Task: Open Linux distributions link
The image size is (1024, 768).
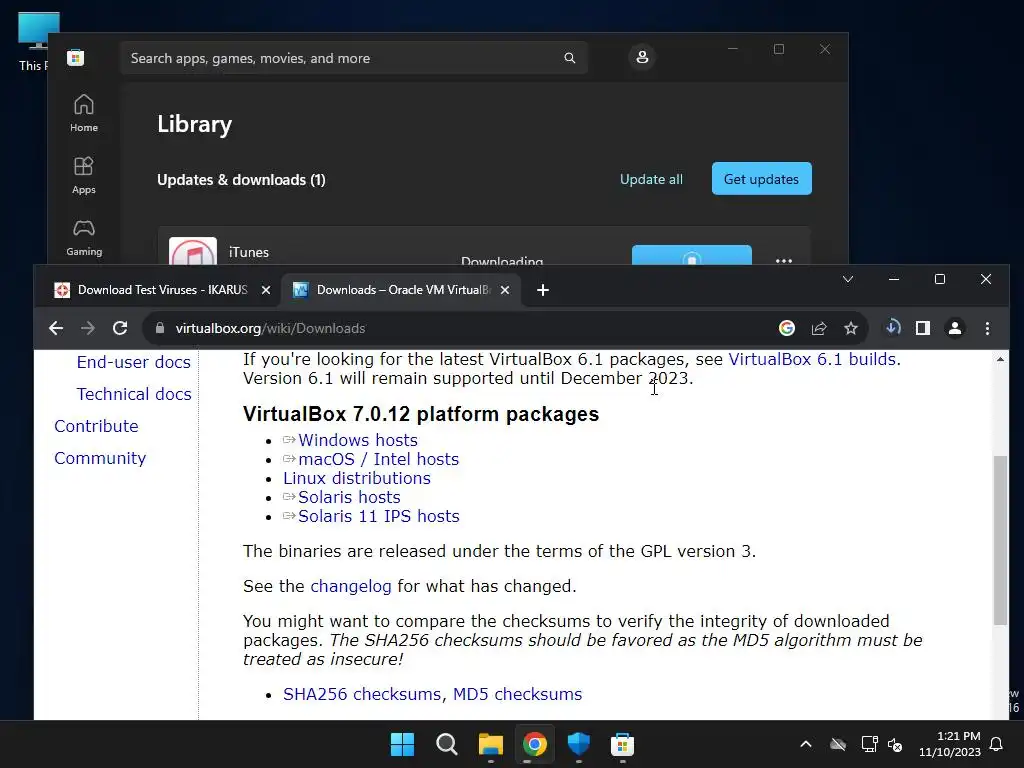Action: pyautogui.click(x=357, y=478)
